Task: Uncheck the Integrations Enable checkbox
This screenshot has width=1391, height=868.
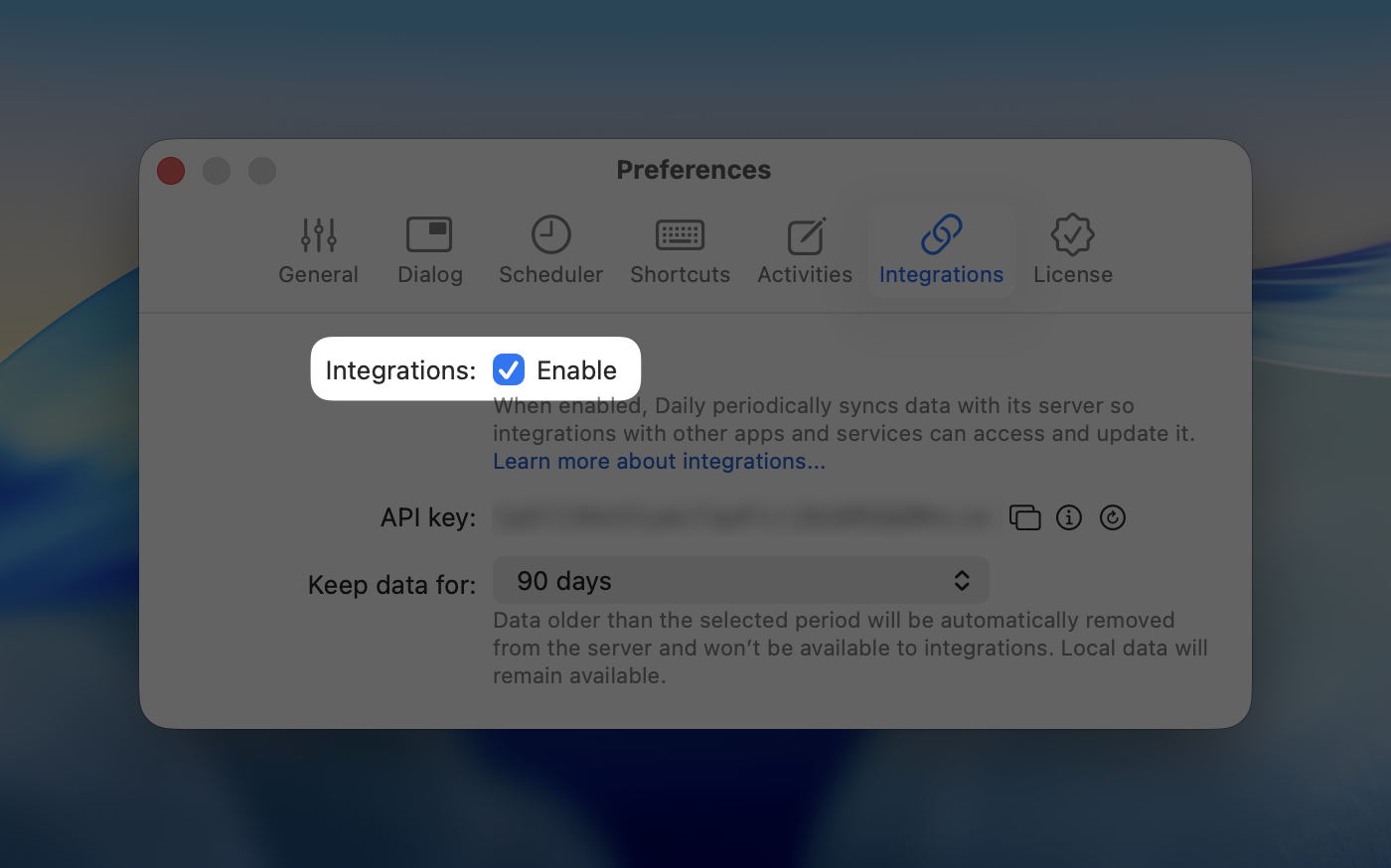Action: tap(509, 369)
